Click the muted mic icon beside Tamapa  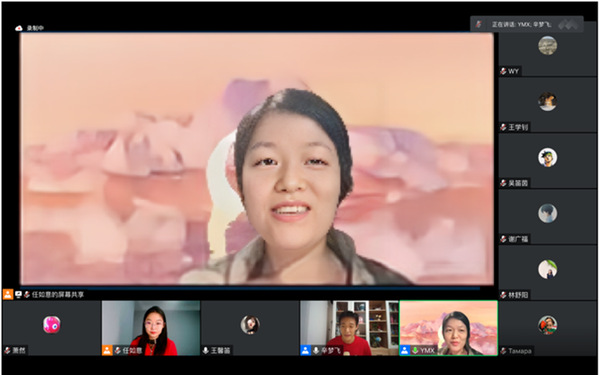pyautogui.click(x=503, y=351)
